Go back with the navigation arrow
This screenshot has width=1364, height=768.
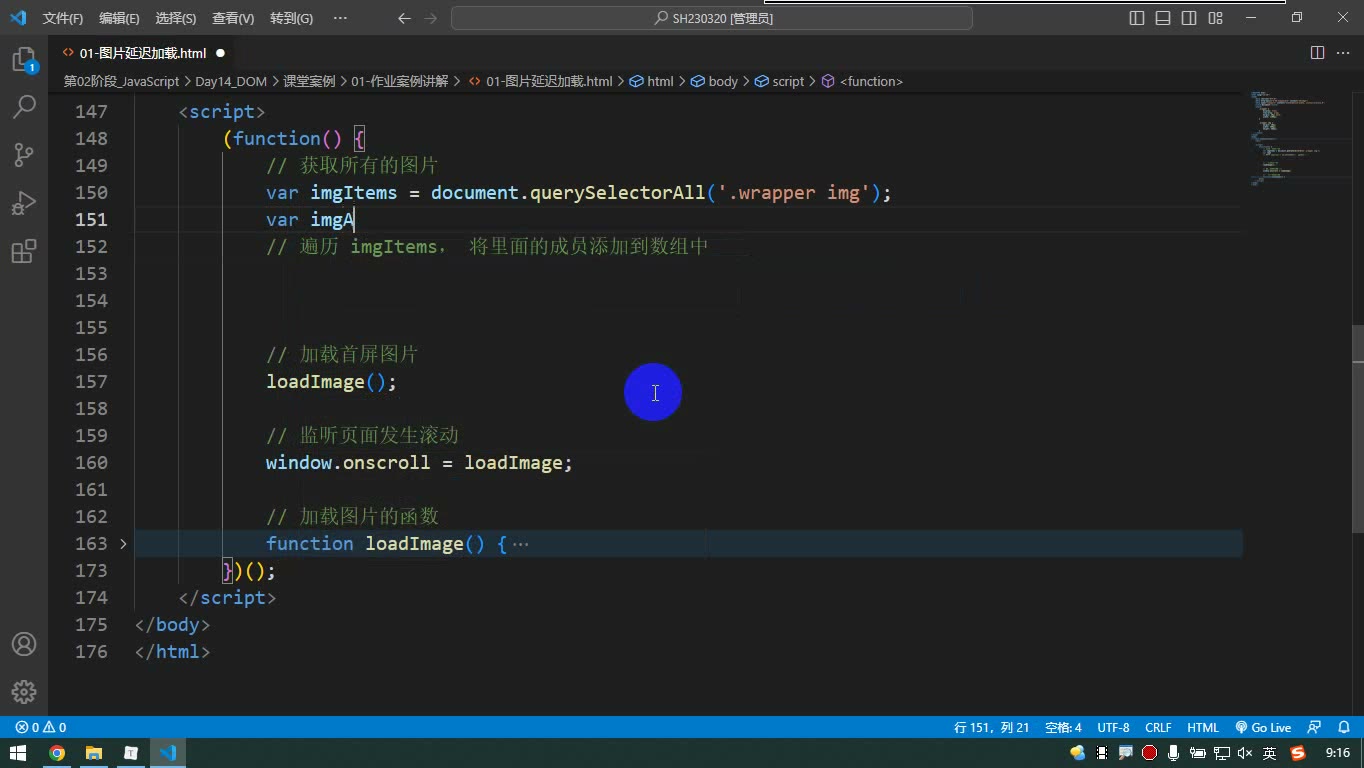point(404,18)
